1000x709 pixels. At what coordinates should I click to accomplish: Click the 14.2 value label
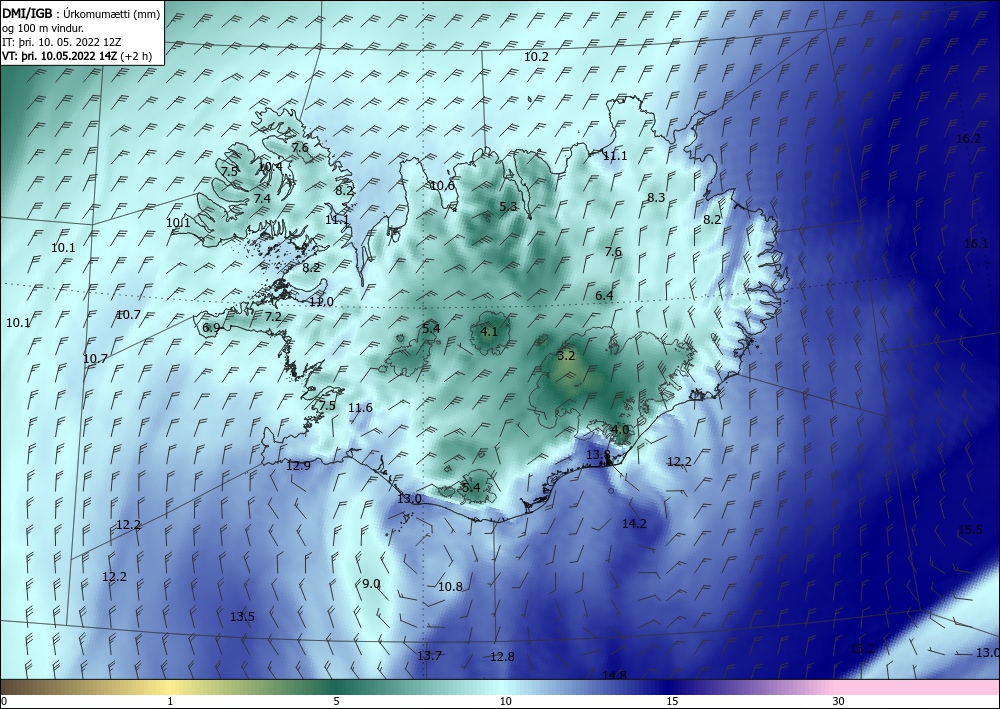click(x=634, y=524)
